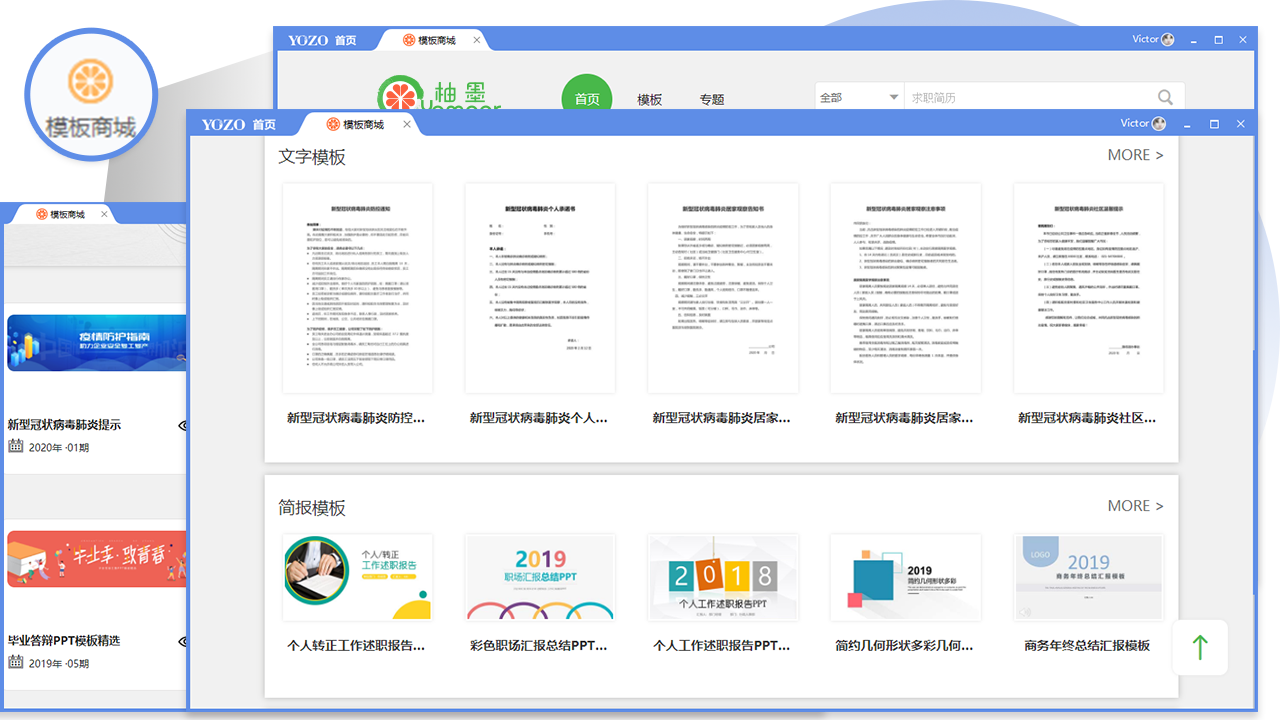Open the 专题 menu item
1280x720 pixels.
713,99
